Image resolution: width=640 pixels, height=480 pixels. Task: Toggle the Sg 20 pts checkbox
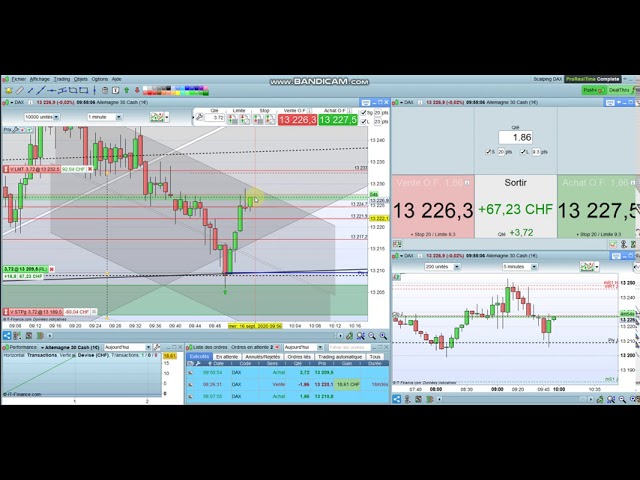pyautogui.click(x=364, y=113)
